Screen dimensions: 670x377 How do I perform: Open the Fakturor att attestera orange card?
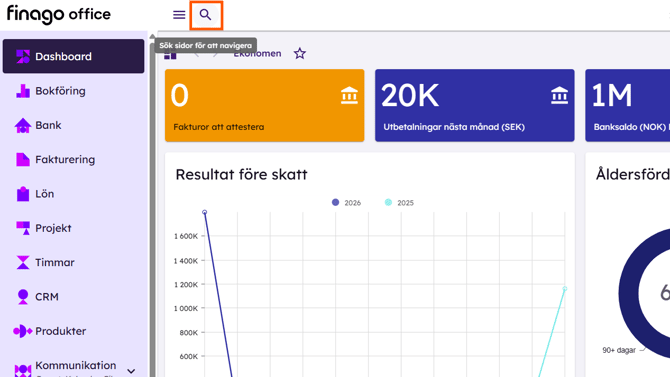(x=264, y=105)
